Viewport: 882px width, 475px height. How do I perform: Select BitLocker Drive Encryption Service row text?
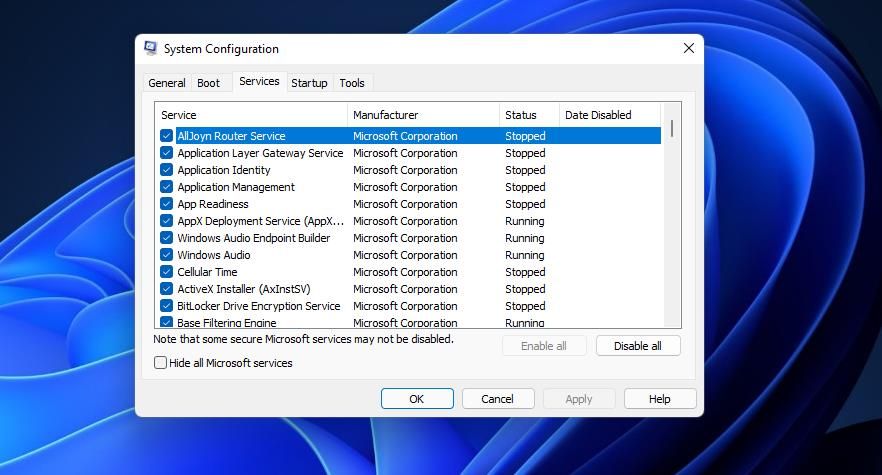[x=259, y=306]
